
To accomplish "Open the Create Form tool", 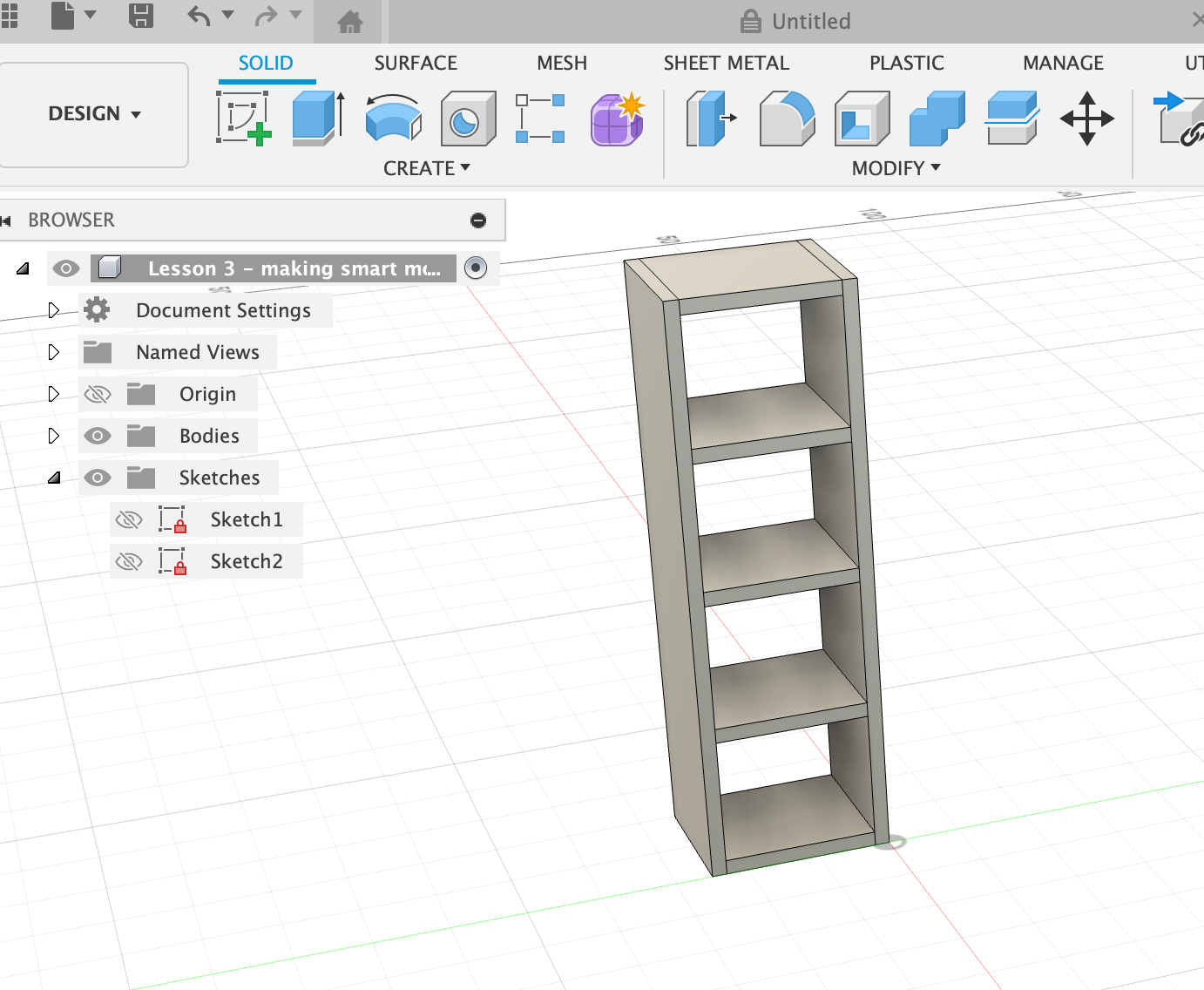I will point(617,119).
